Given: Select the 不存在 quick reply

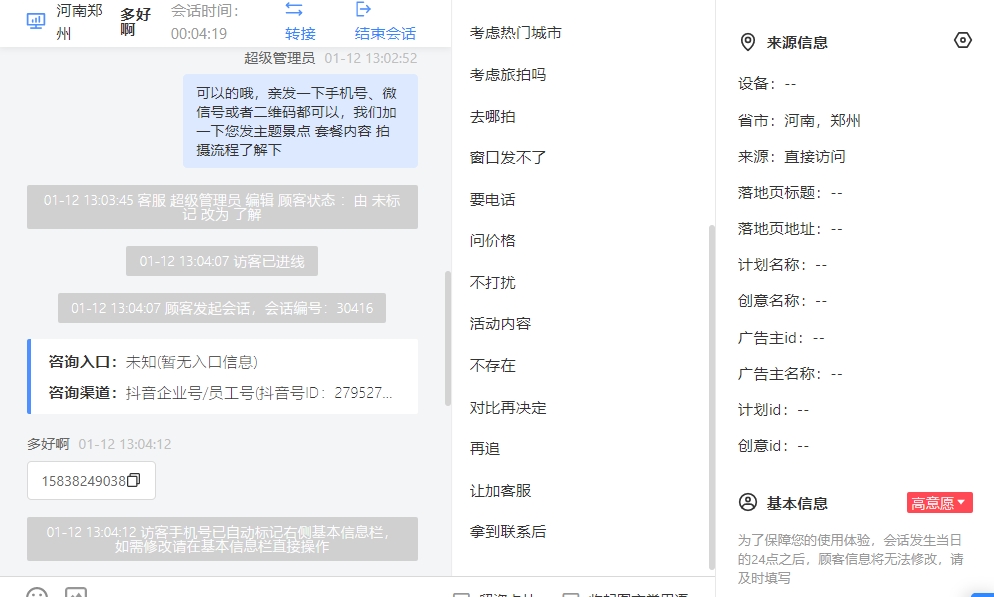Looking at the screenshot, I should [x=493, y=366].
